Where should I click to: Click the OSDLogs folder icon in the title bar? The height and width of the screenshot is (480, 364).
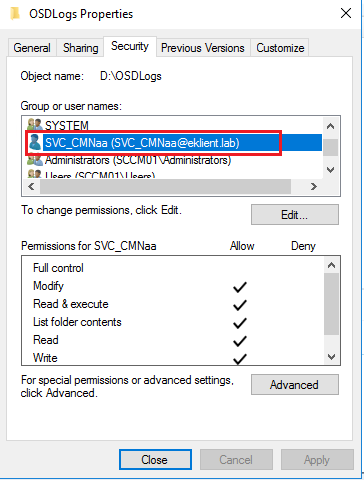pyautogui.click(x=15, y=14)
